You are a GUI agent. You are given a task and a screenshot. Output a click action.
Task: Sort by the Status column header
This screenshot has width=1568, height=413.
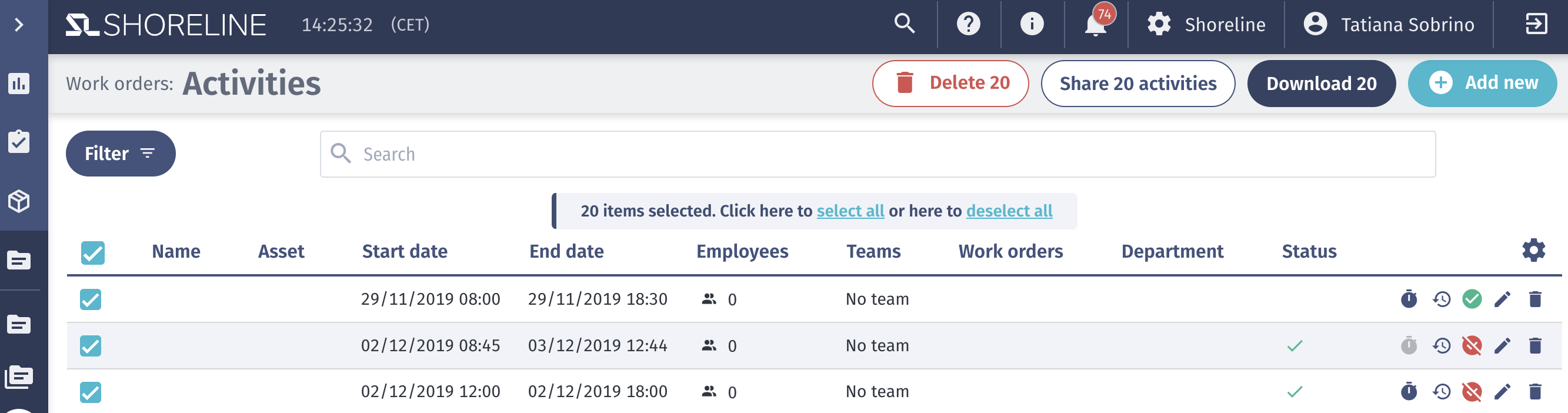click(x=1309, y=252)
